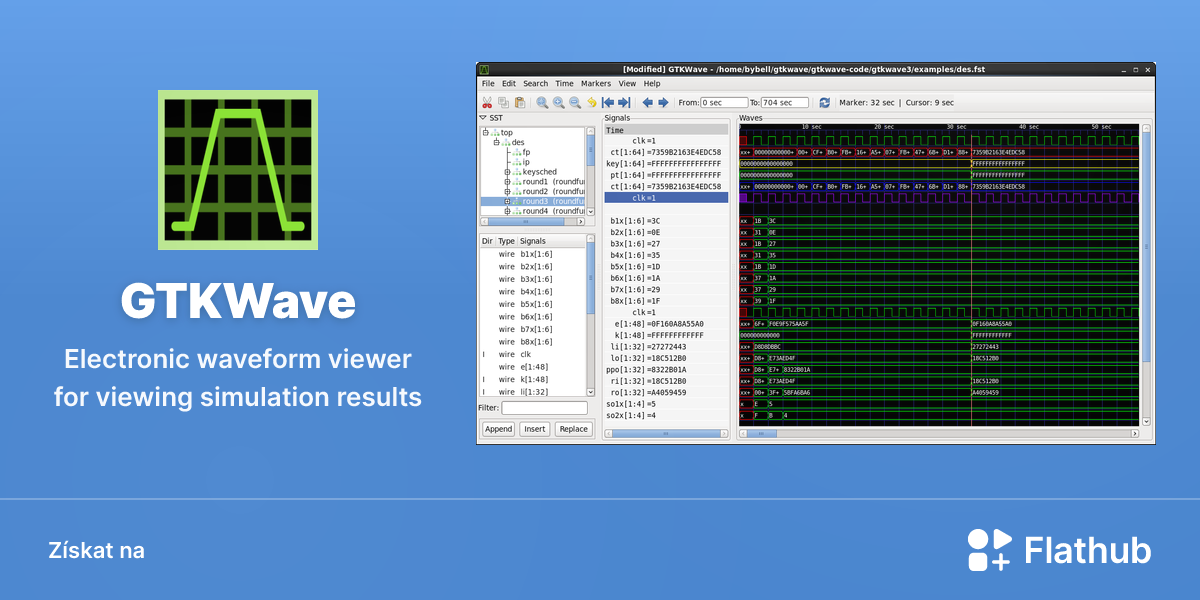Image resolution: width=1200 pixels, height=600 pixels.
Task: Click the Waves pane horizontal scrollbar
Action: [x=937, y=434]
